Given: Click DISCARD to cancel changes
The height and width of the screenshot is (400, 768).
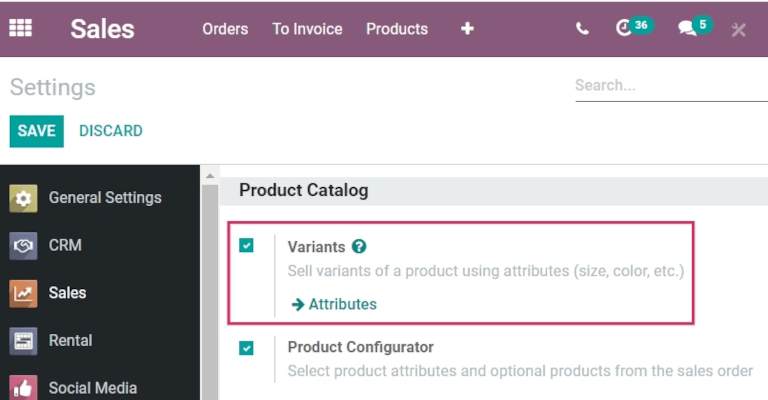Looking at the screenshot, I should click(x=111, y=131).
